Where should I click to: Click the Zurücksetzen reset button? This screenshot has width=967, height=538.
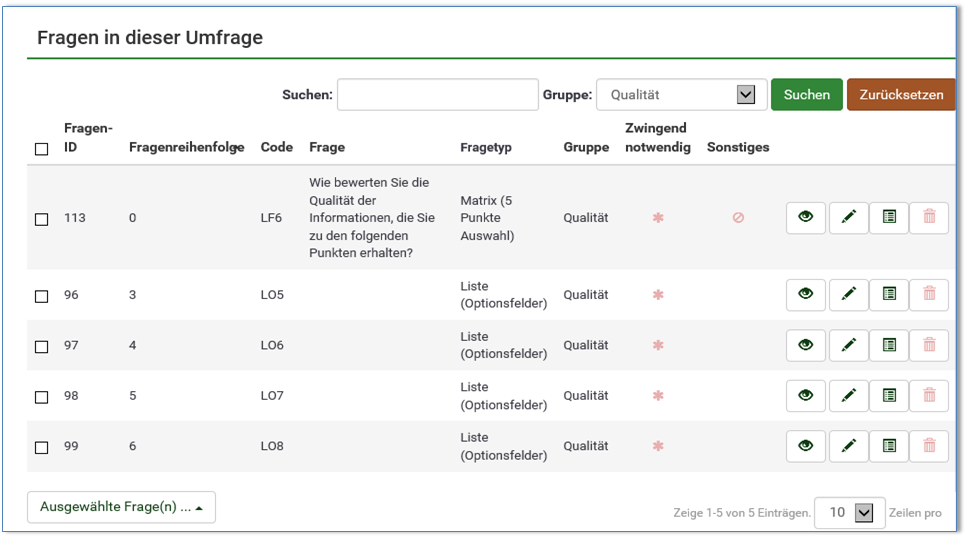coord(900,95)
